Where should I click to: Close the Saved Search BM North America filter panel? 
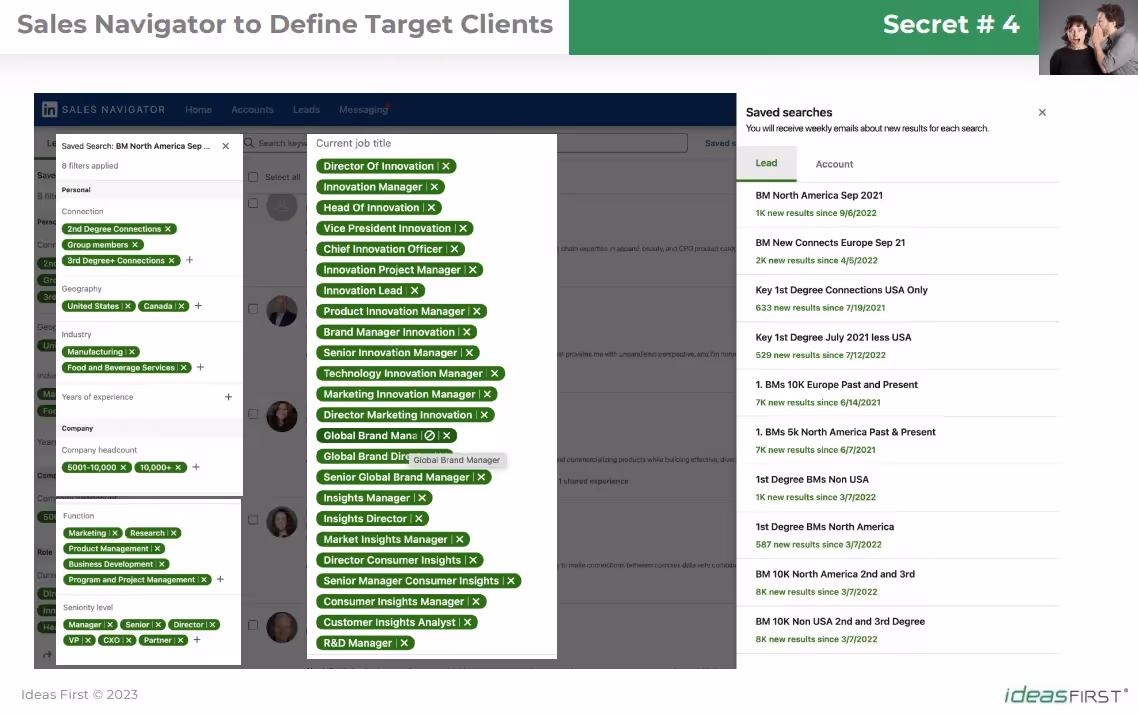[226, 146]
